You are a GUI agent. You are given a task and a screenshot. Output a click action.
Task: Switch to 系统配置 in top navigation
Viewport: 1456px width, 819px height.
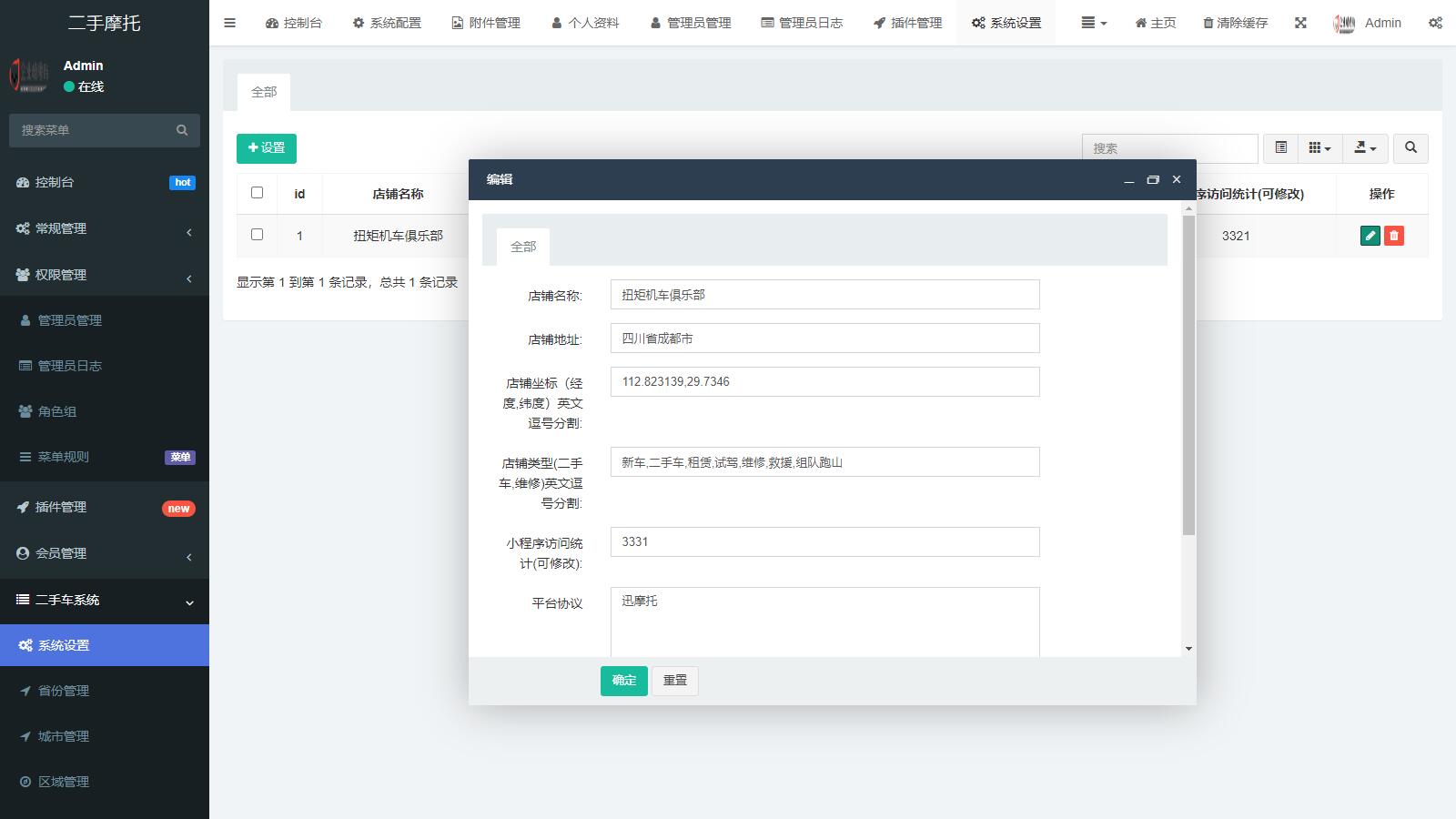click(386, 23)
